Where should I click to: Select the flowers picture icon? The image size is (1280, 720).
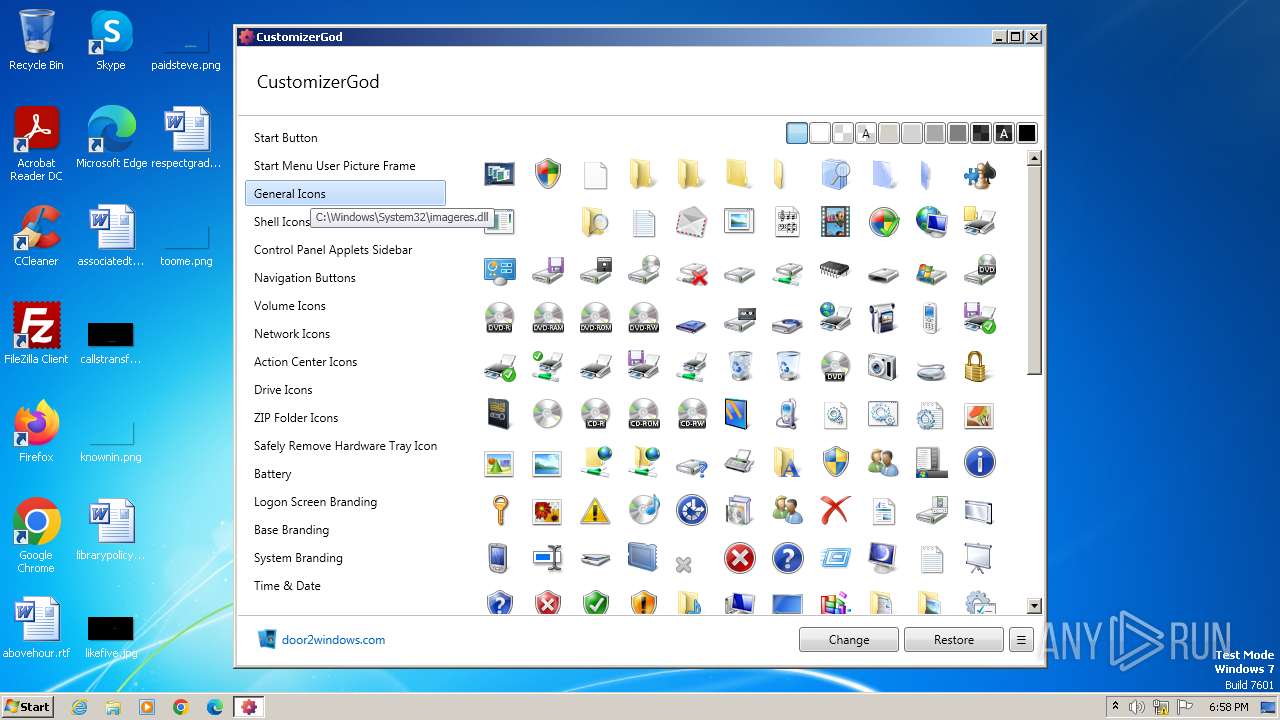pos(547,510)
